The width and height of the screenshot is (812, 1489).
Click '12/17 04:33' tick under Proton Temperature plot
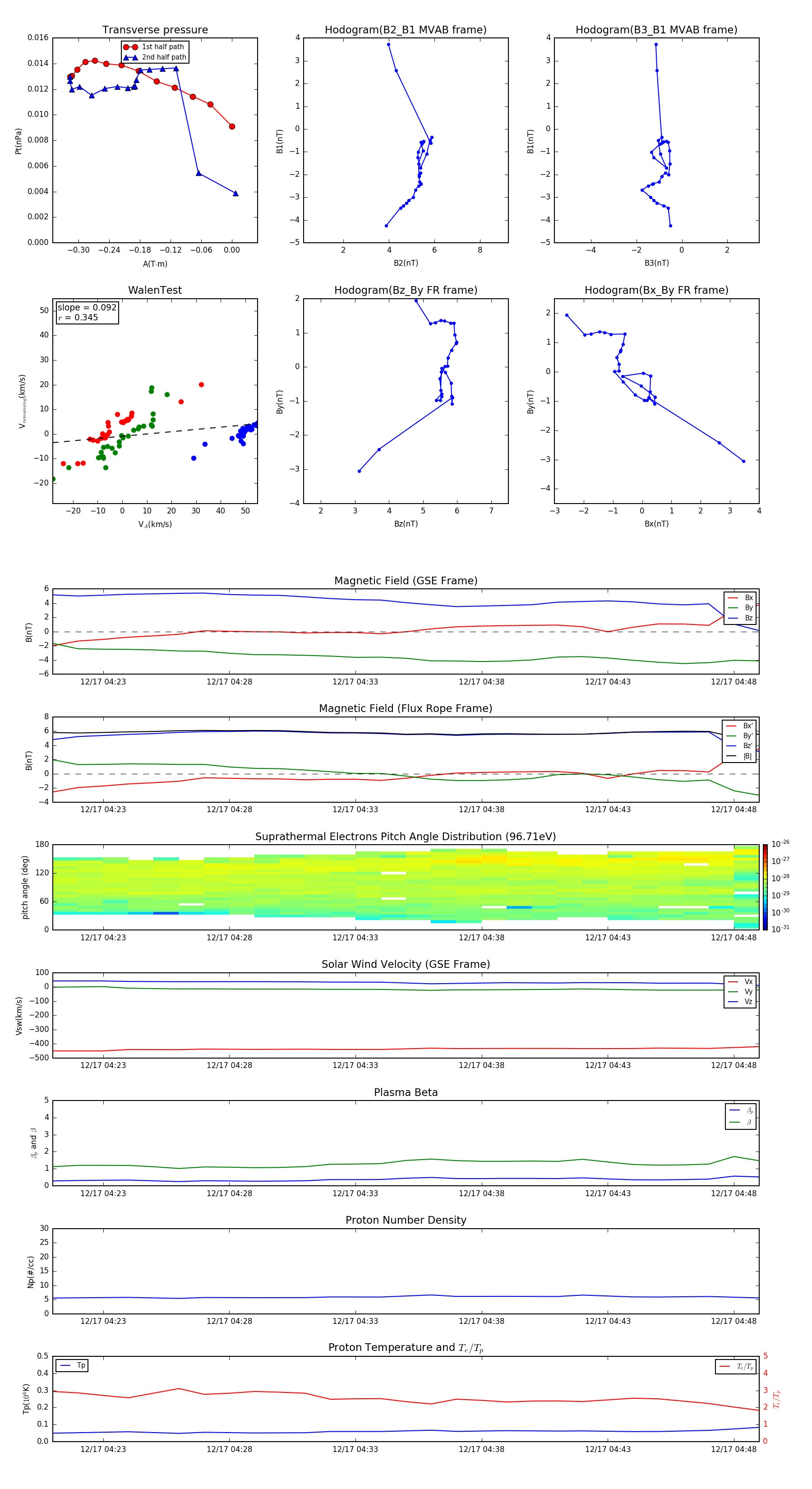(355, 1449)
